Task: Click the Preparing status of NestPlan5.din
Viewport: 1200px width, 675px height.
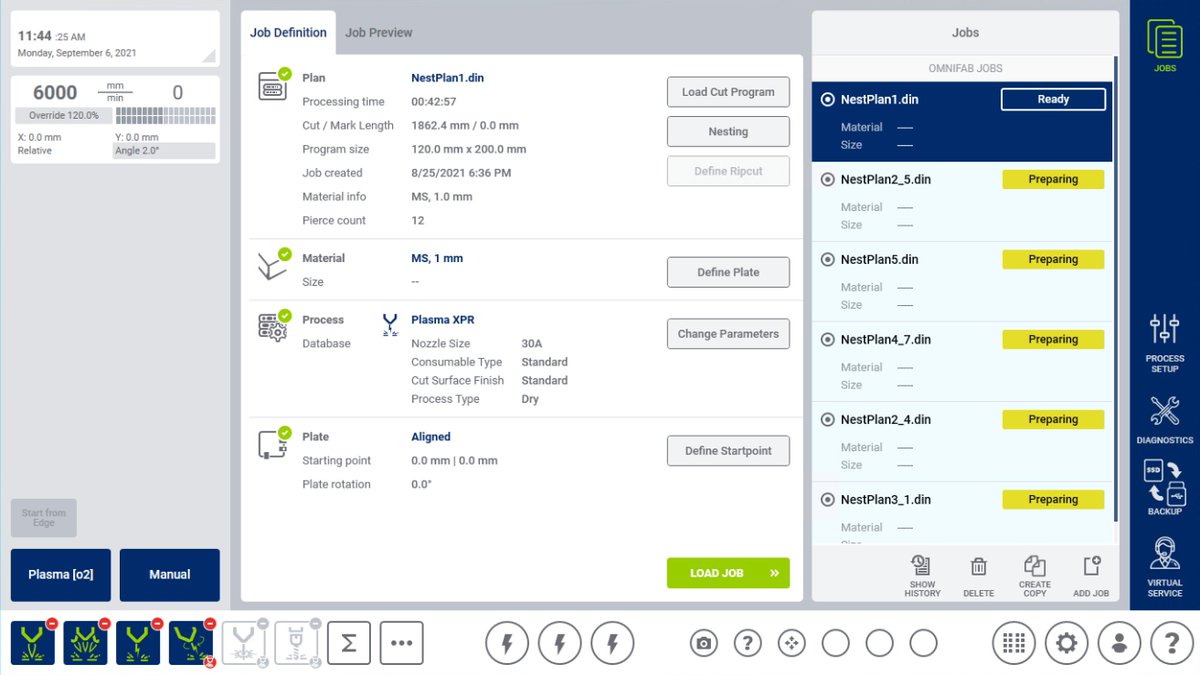Action: pyautogui.click(x=1053, y=259)
